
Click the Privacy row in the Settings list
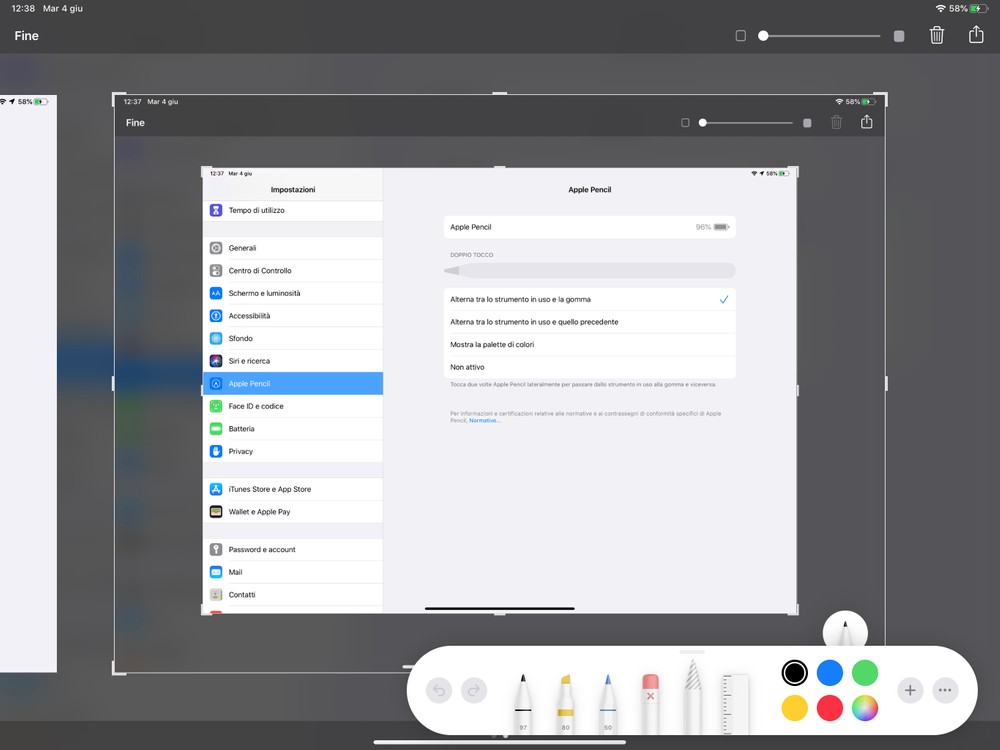[293, 451]
